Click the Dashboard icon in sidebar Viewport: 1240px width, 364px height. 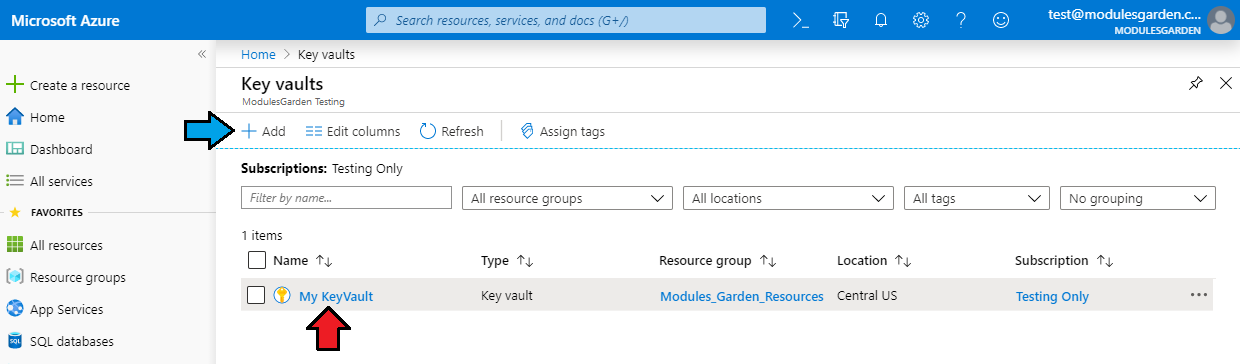(x=15, y=149)
